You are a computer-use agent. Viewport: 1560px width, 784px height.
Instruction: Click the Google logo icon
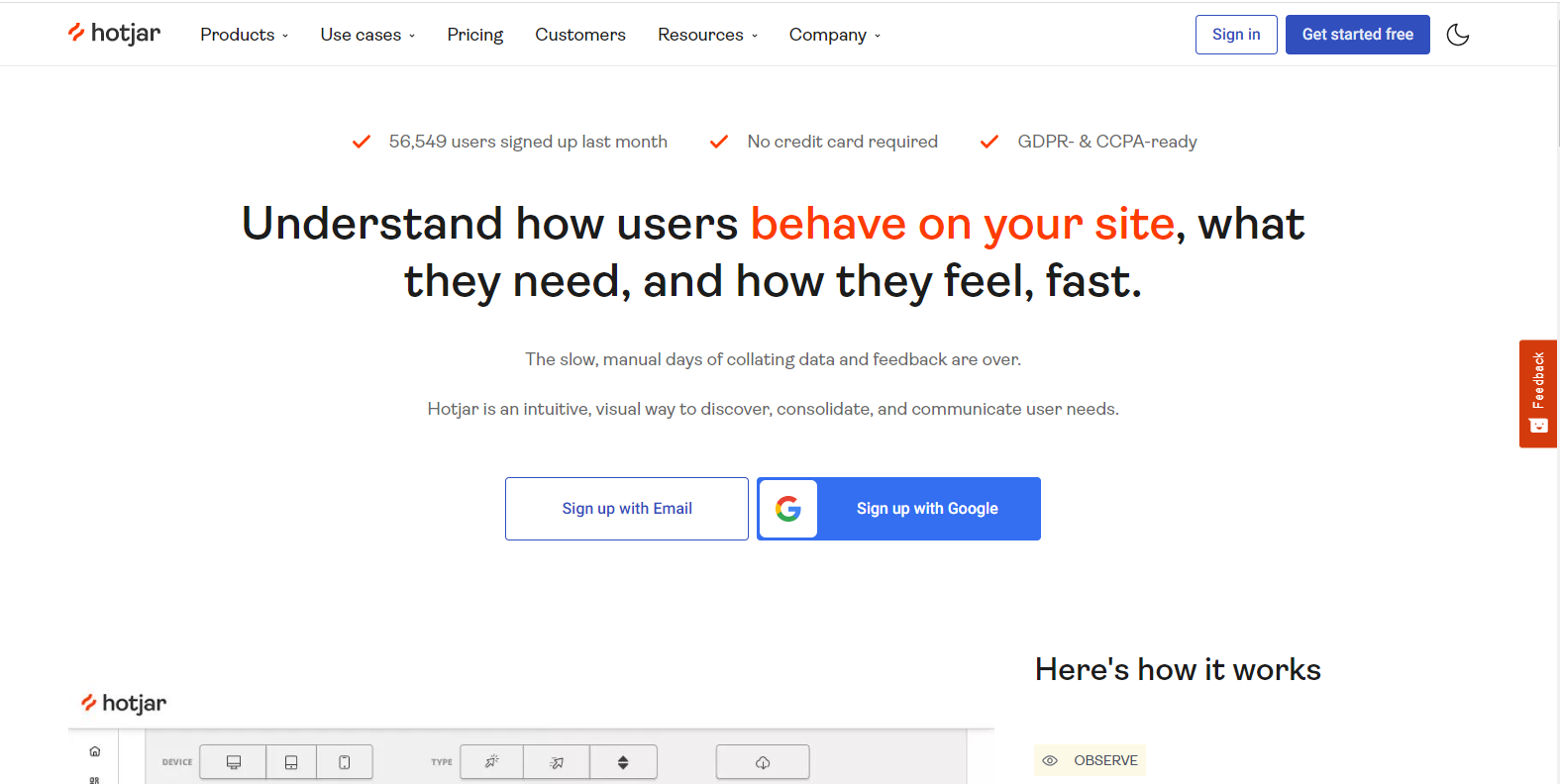click(x=788, y=509)
